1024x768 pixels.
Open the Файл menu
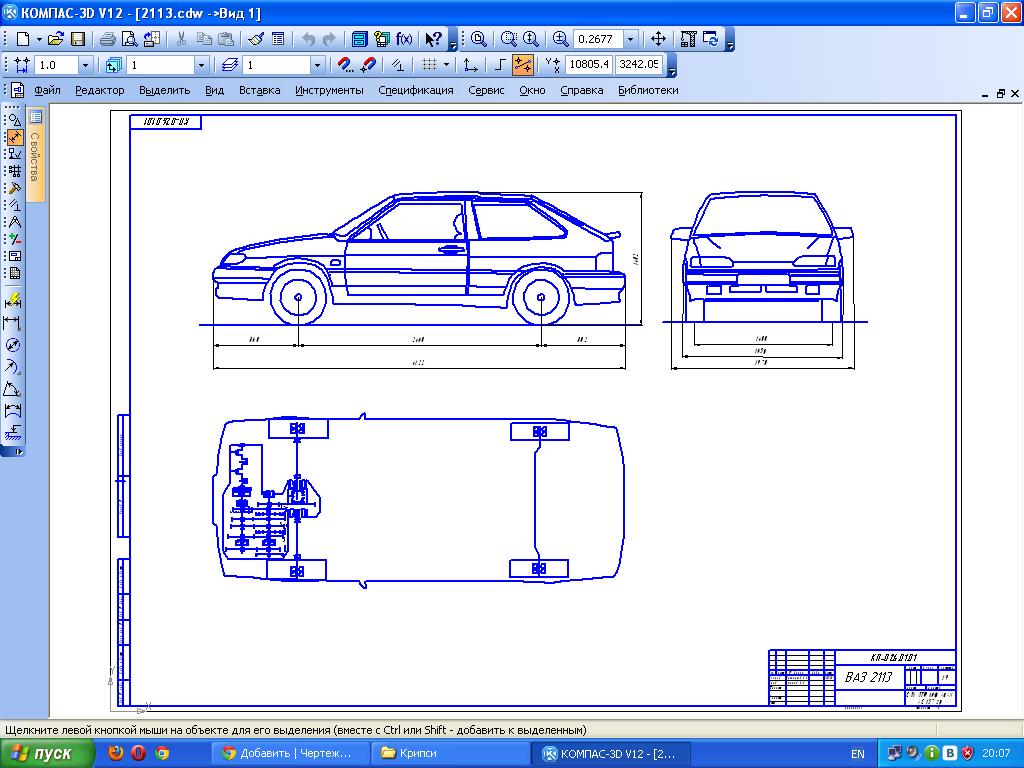click(x=48, y=91)
